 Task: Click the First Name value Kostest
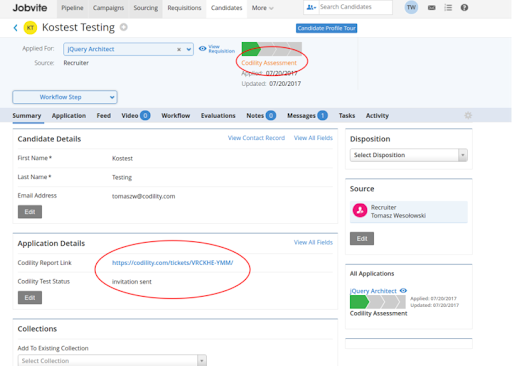(x=122, y=158)
